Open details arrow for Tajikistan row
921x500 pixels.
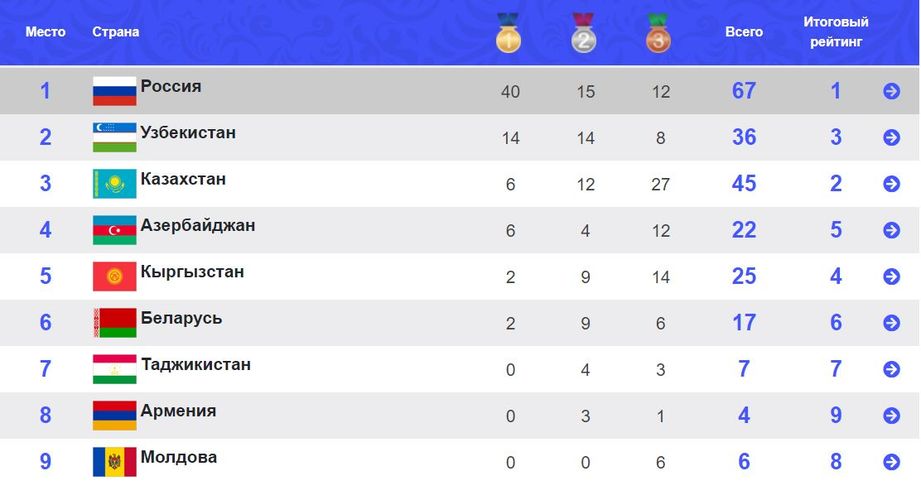point(891,370)
